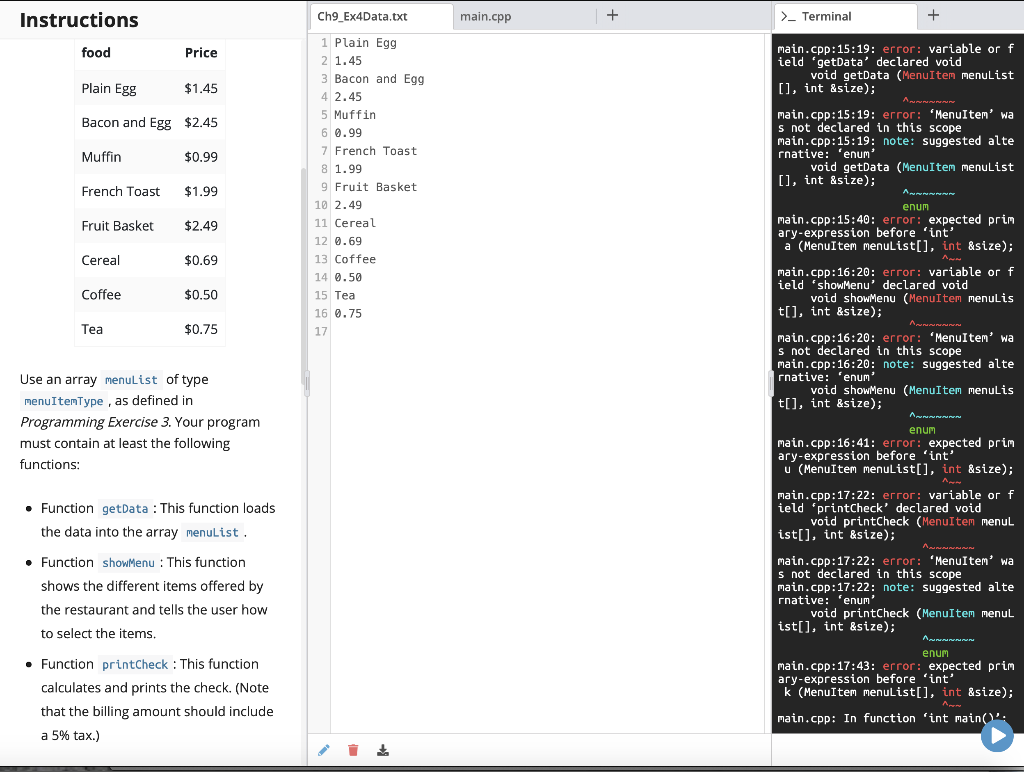The image size is (1024, 772).
Task: Click line number 10 in the editor gutter
Action: (x=319, y=205)
